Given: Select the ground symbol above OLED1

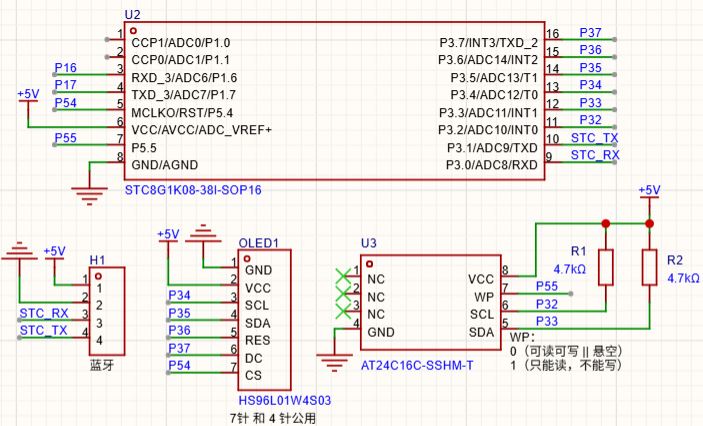Looking at the screenshot, I should [207, 237].
